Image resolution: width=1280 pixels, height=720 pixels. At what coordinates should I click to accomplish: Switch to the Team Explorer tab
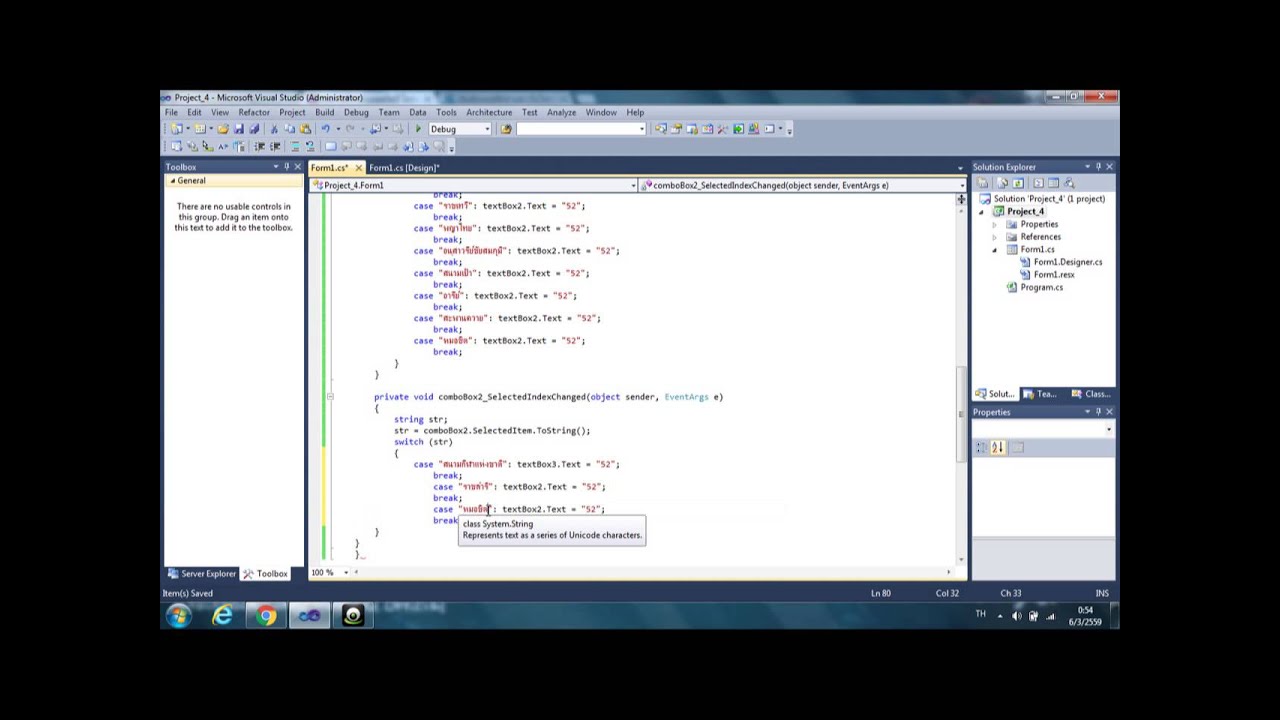1040,394
